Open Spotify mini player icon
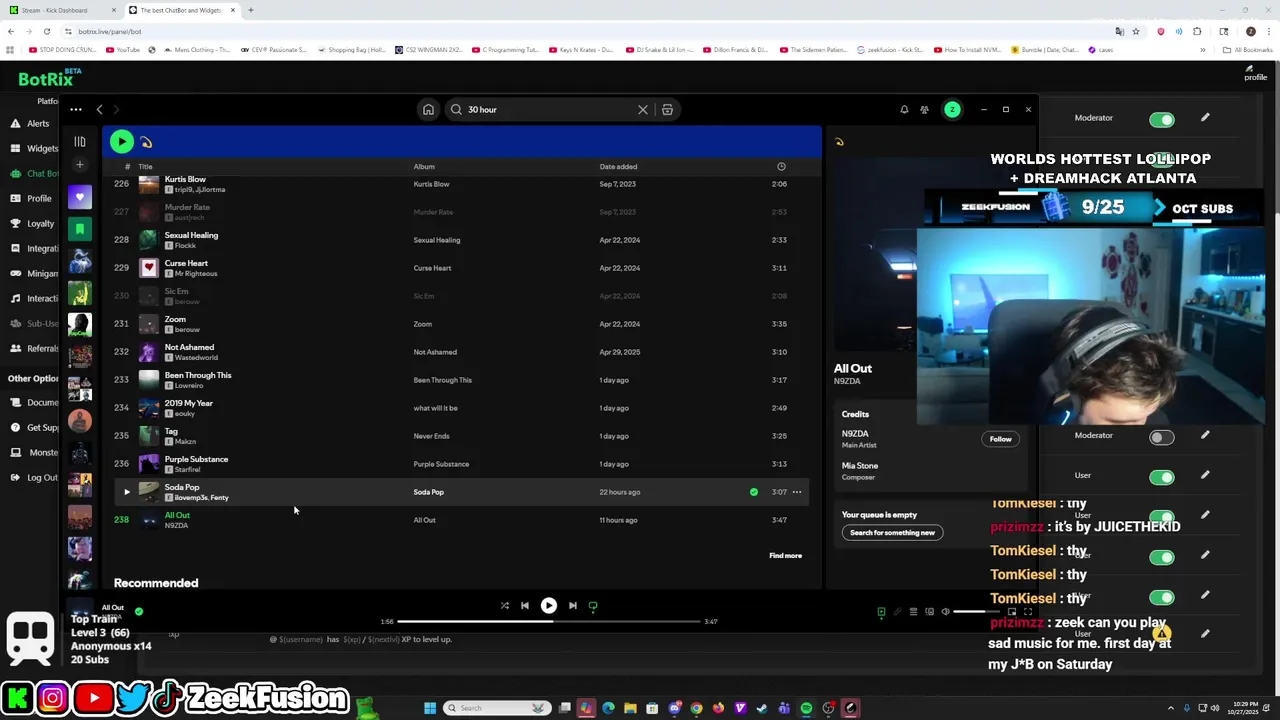Image resolution: width=1280 pixels, height=720 pixels. click(x=1012, y=612)
